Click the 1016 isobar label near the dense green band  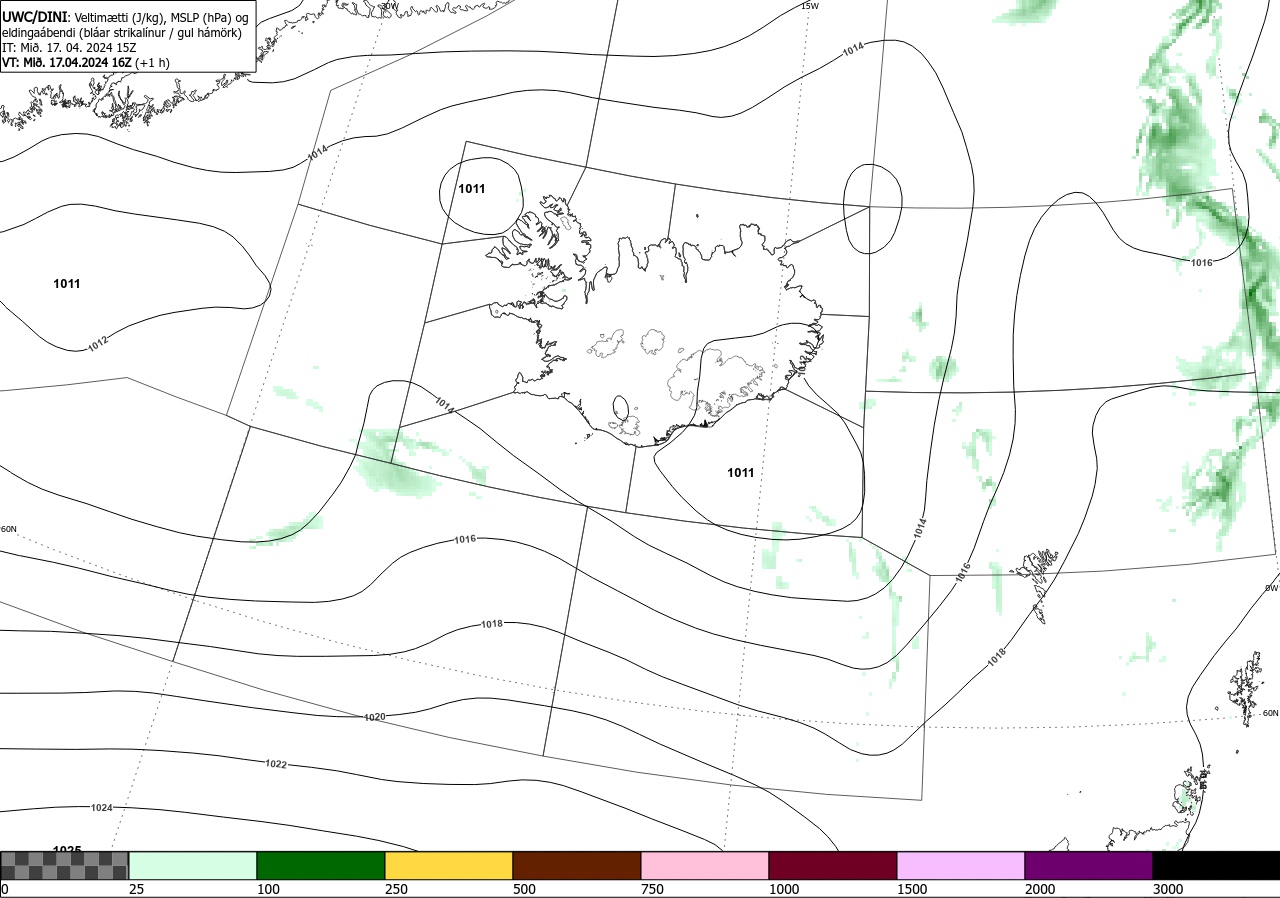coord(1202,263)
